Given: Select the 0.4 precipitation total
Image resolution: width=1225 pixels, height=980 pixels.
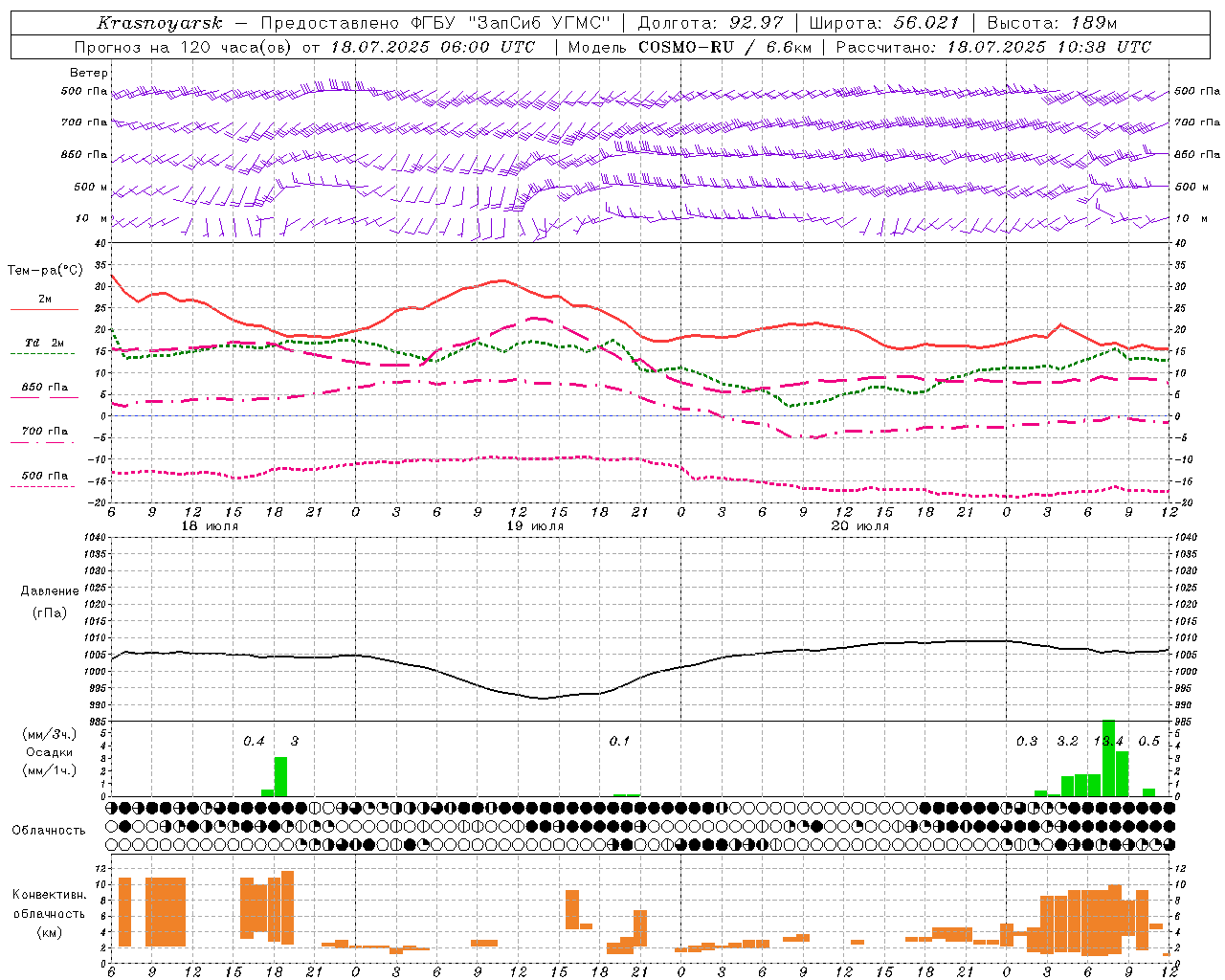Looking at the screenshot, I should click(x=254, y=741).
